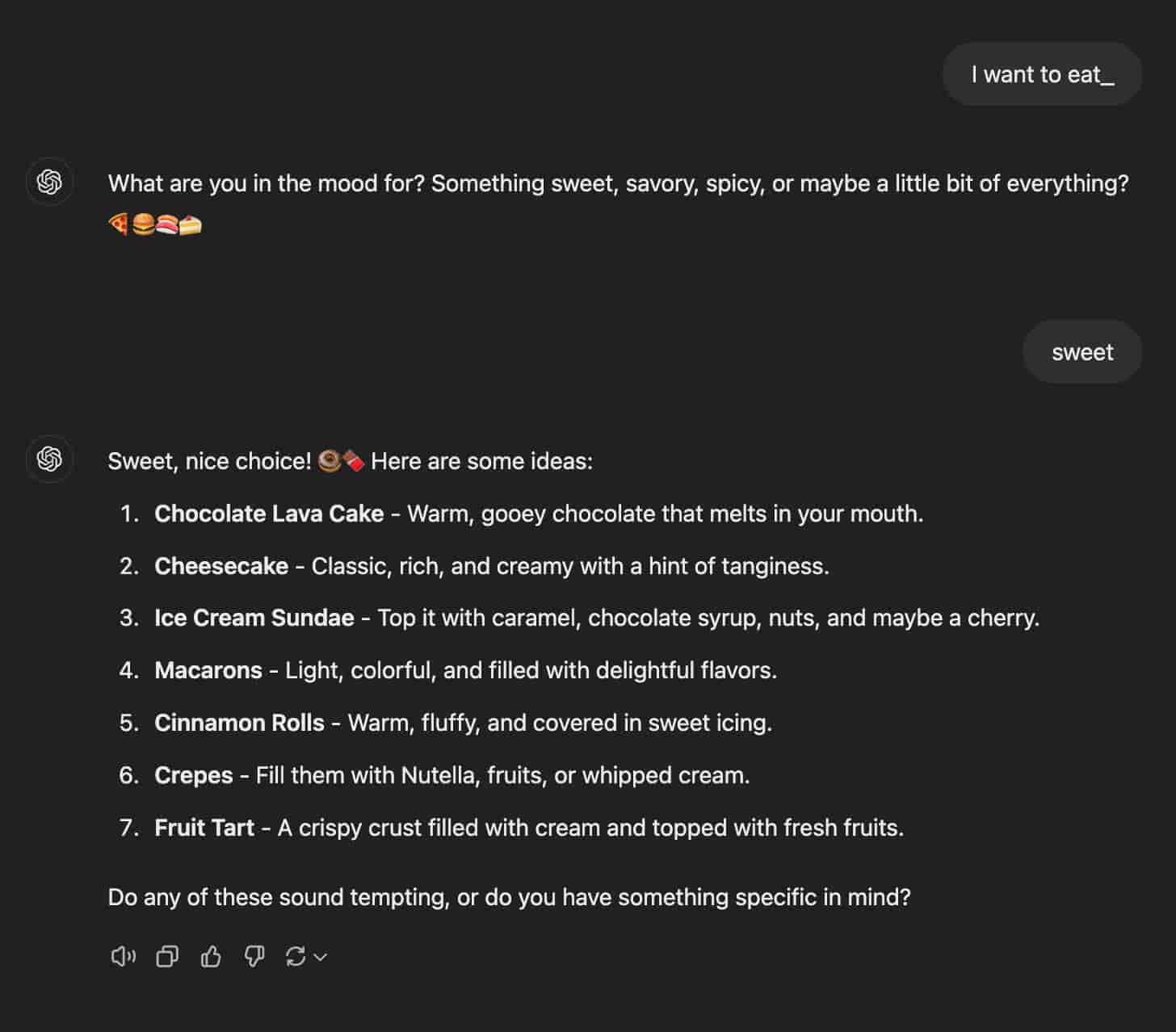
Task: Give the response a thumbs up
Action: [x=211, y=957]
